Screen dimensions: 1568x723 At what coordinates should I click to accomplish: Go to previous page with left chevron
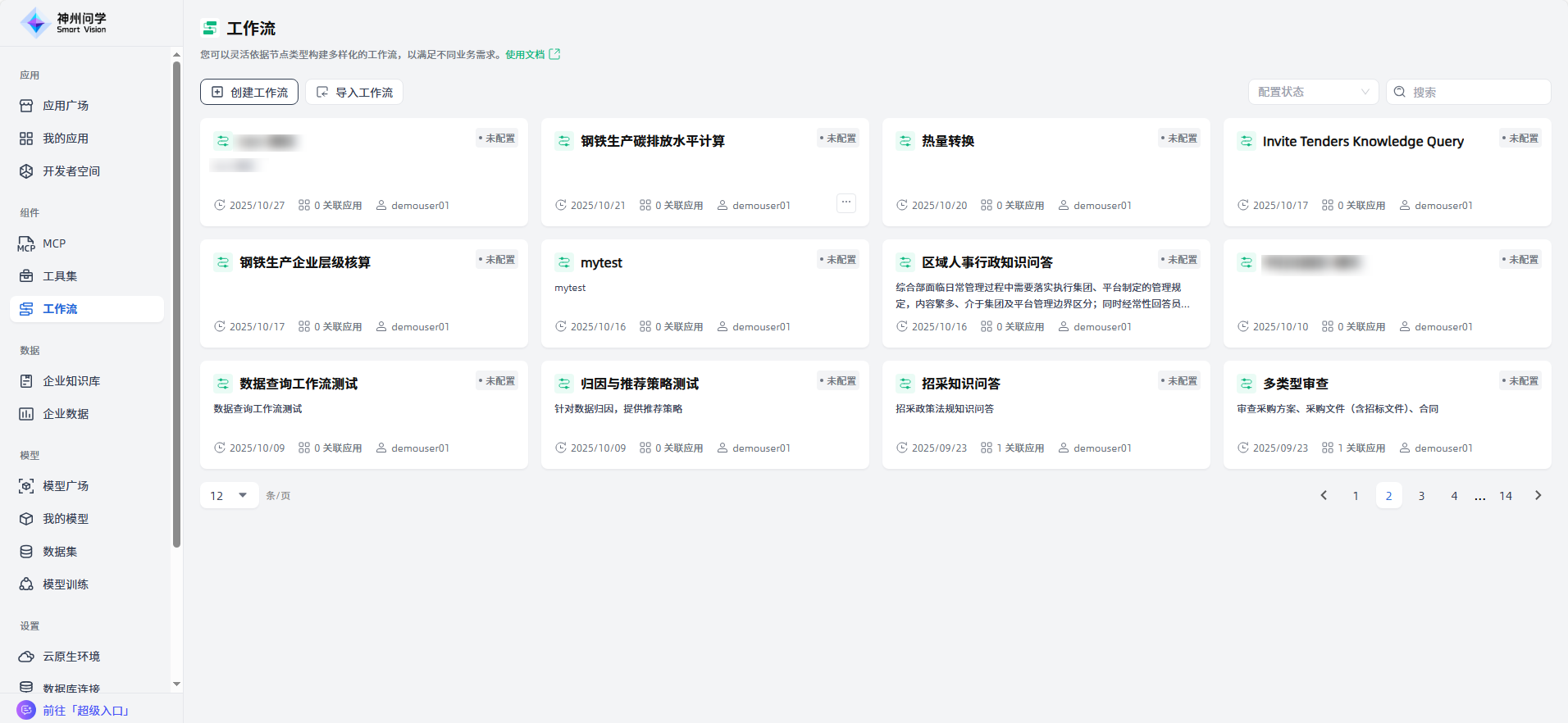(x=1323, y=495)
